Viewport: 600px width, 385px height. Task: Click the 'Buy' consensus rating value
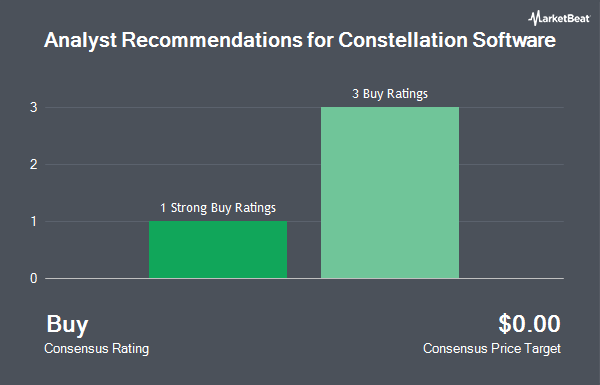pos(67,324)
